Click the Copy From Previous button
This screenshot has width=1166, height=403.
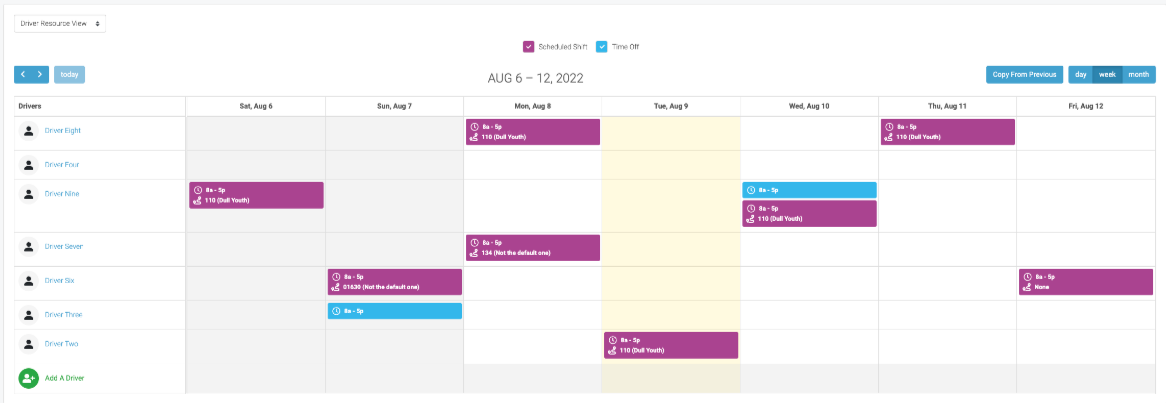(1024, 74)
